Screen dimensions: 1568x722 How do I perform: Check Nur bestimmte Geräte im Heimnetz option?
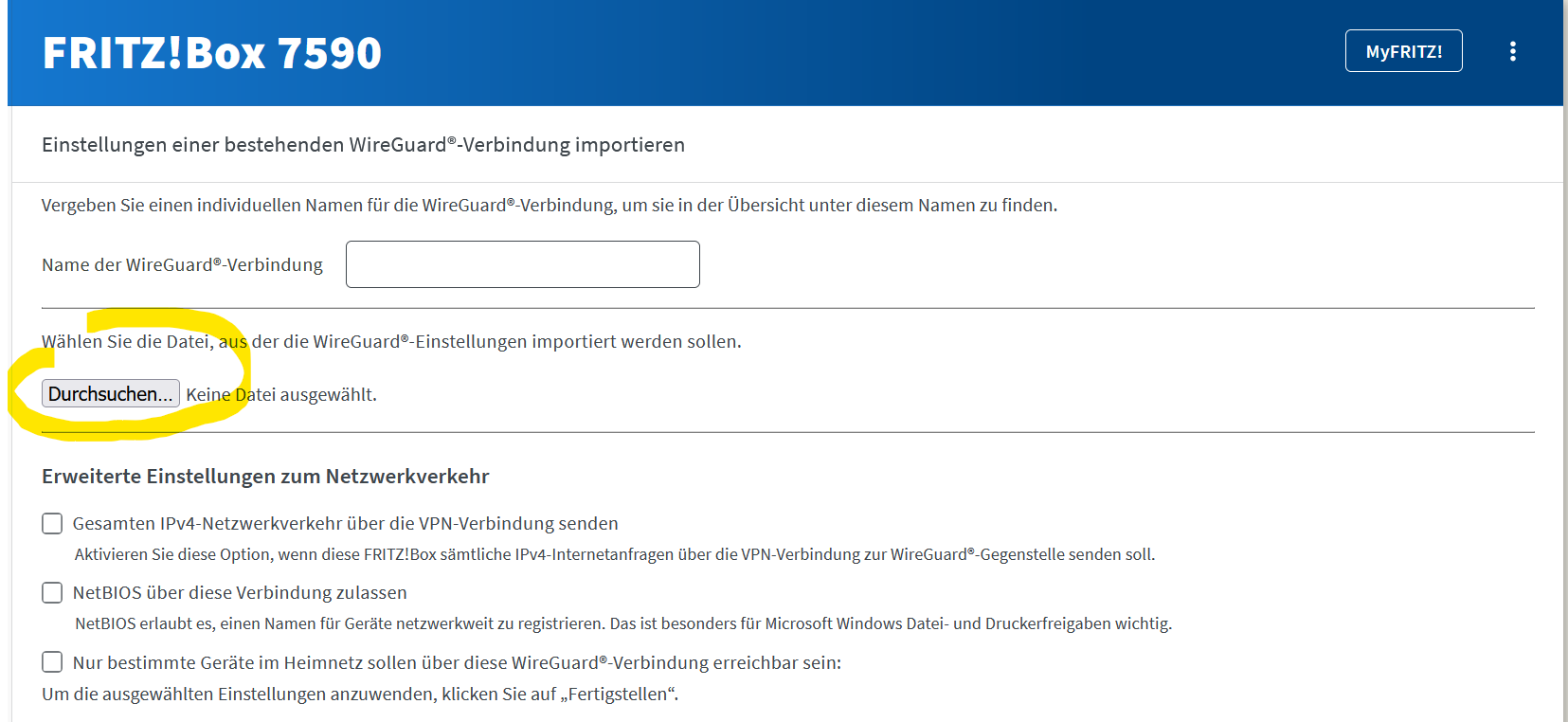[x=52, y=661]
